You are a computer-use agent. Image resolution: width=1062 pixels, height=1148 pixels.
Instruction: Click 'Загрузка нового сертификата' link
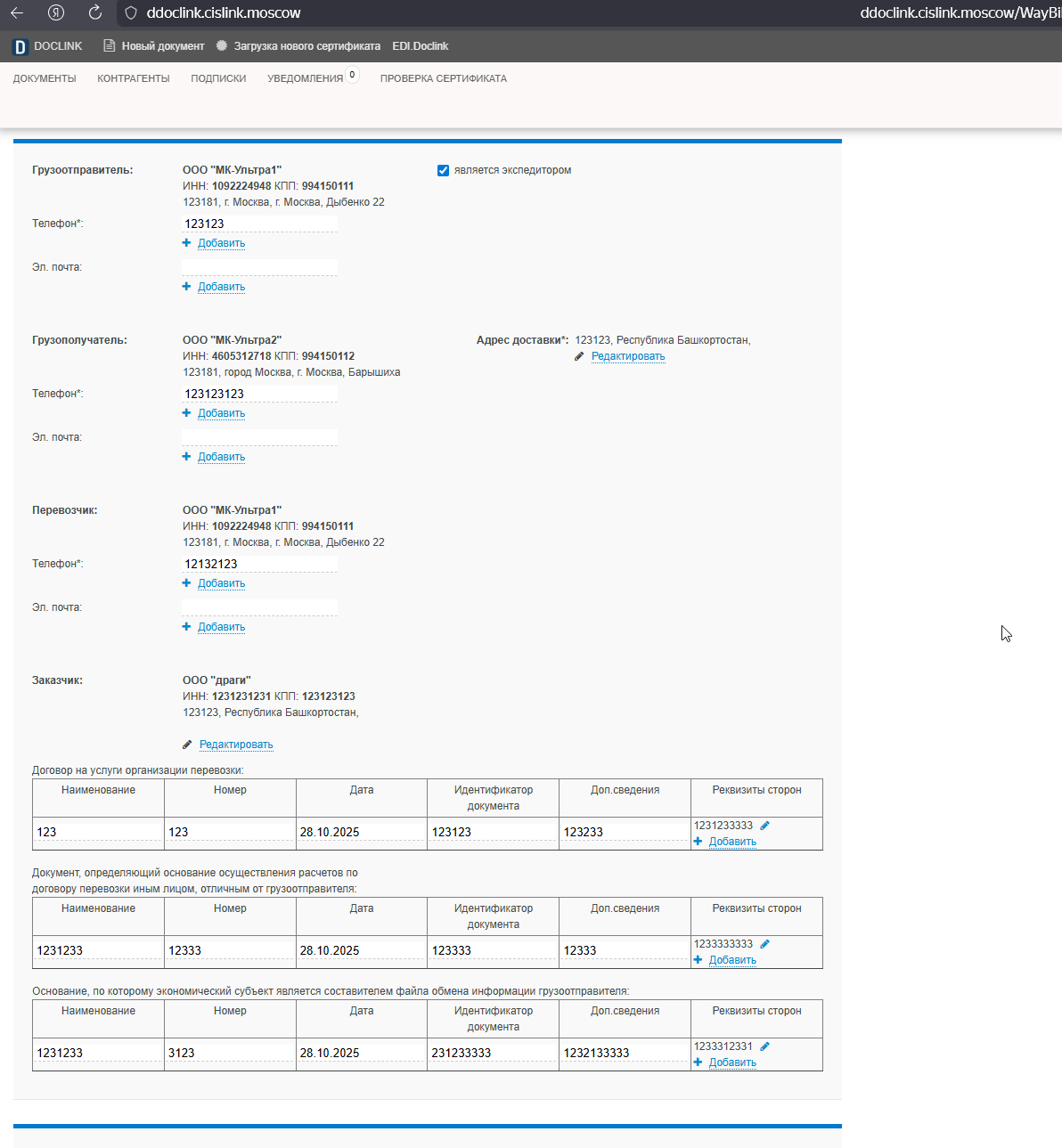[x=307, y=46]
